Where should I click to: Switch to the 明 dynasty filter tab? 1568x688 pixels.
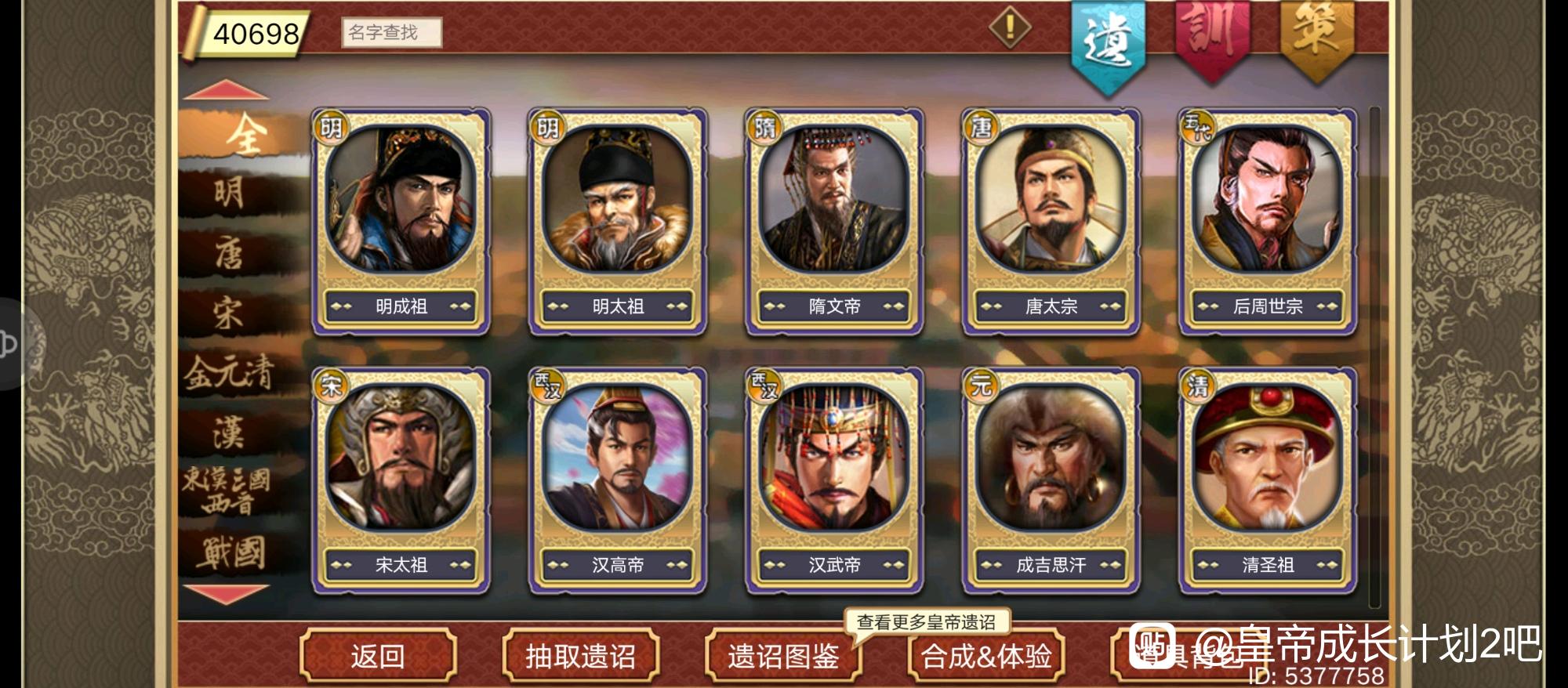228,193
